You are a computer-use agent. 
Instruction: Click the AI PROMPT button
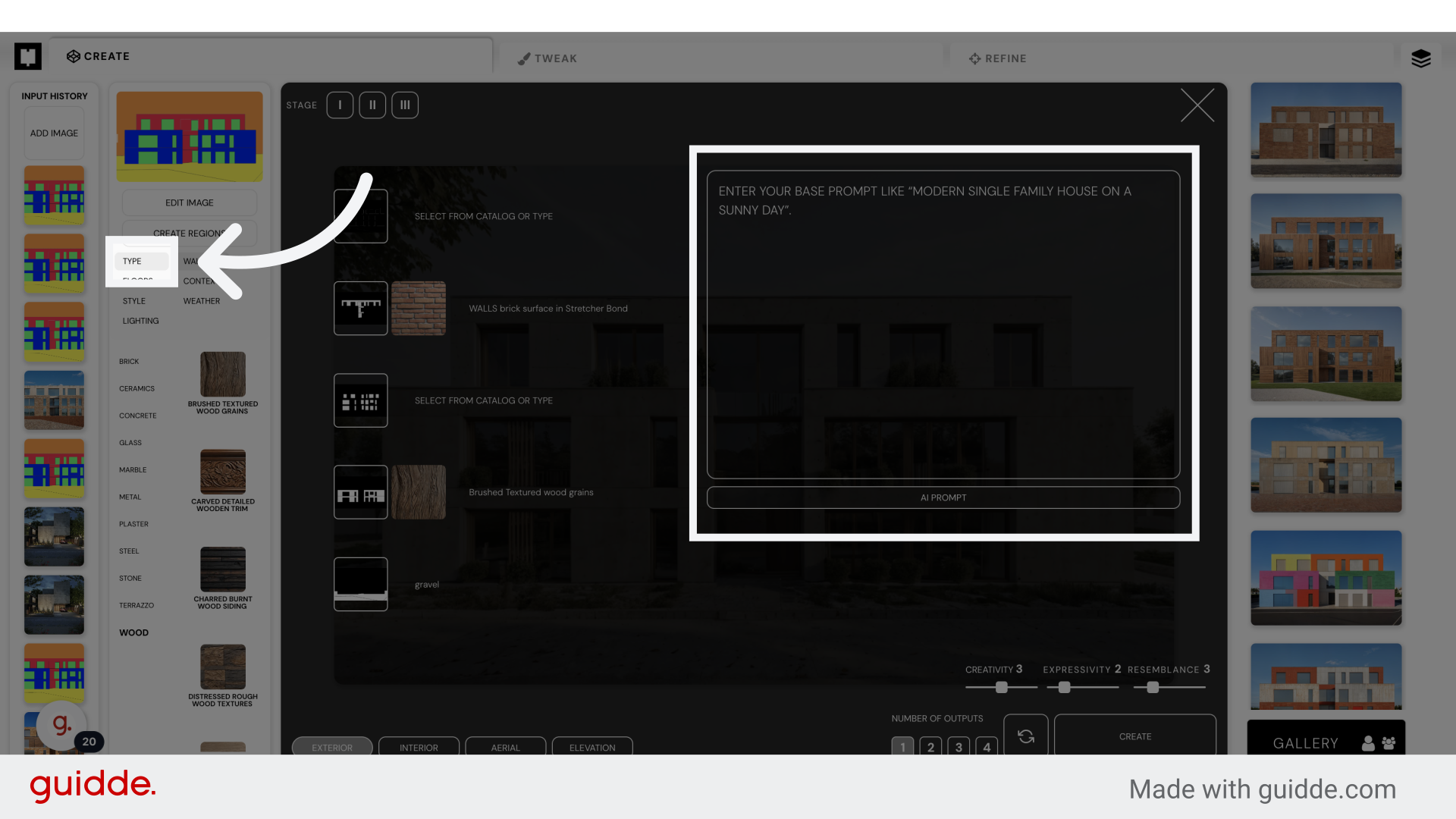(x=943, y=497)
